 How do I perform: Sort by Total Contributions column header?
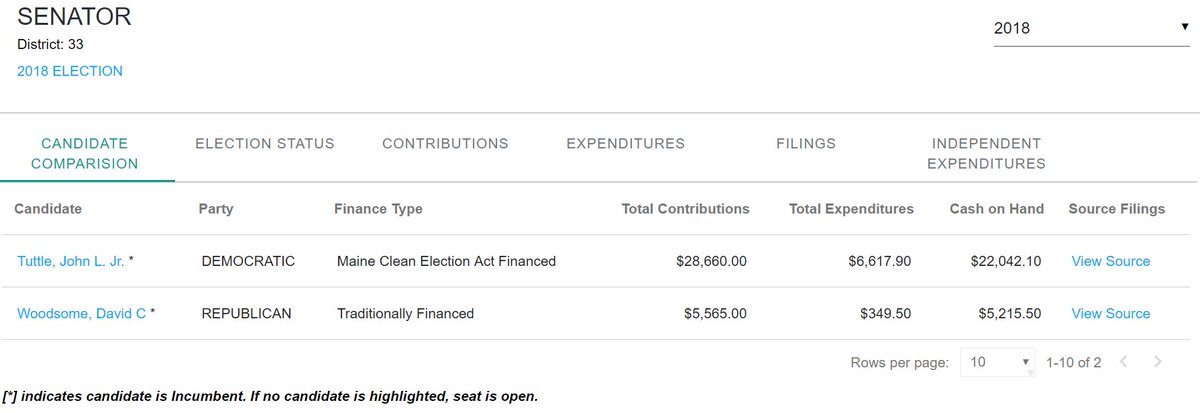[x=685, y=209]
